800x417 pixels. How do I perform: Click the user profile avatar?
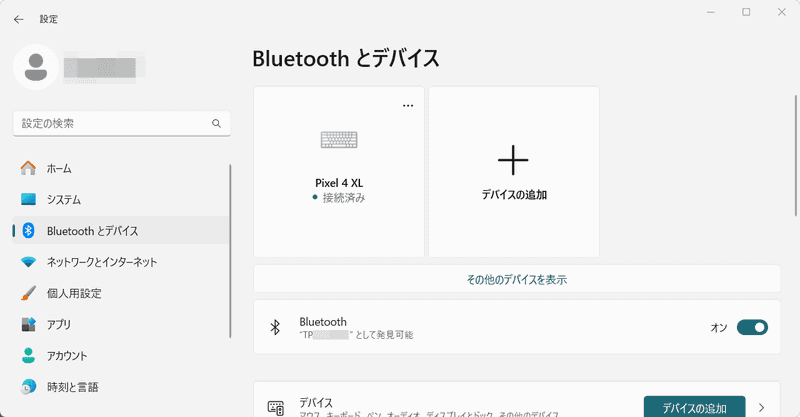coord(36,67)
